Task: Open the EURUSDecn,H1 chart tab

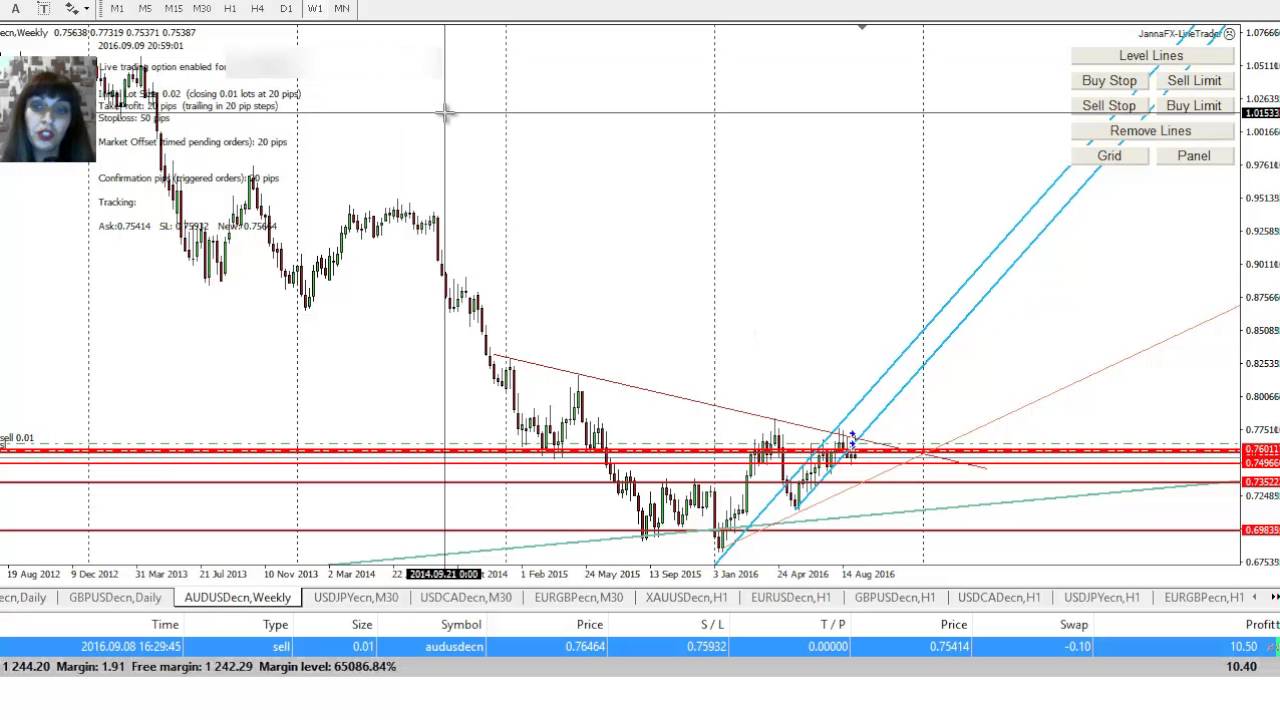Action: (791, 597)
